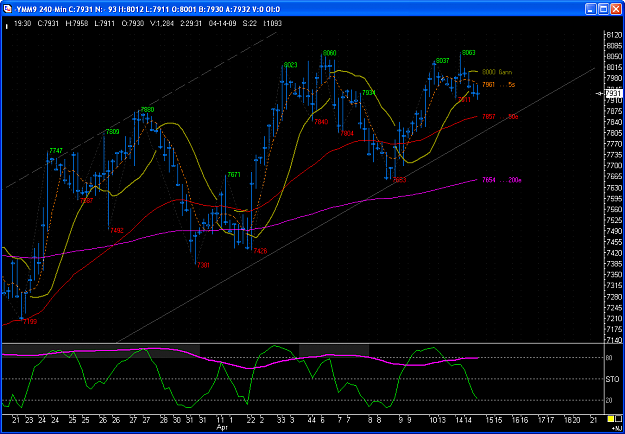Image resolution: width=625 pixels, height=434 pixels.
Task: Click the 7700 level on price axis
Action: (x=613, y=165)
